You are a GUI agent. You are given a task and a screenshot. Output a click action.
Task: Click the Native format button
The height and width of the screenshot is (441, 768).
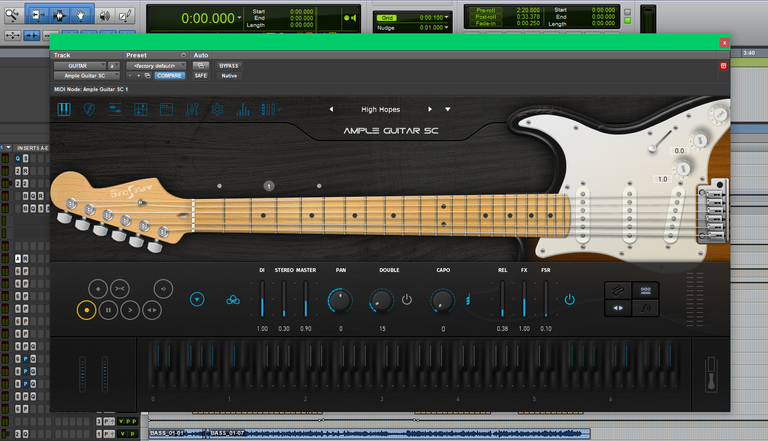(x=229, y=75)
